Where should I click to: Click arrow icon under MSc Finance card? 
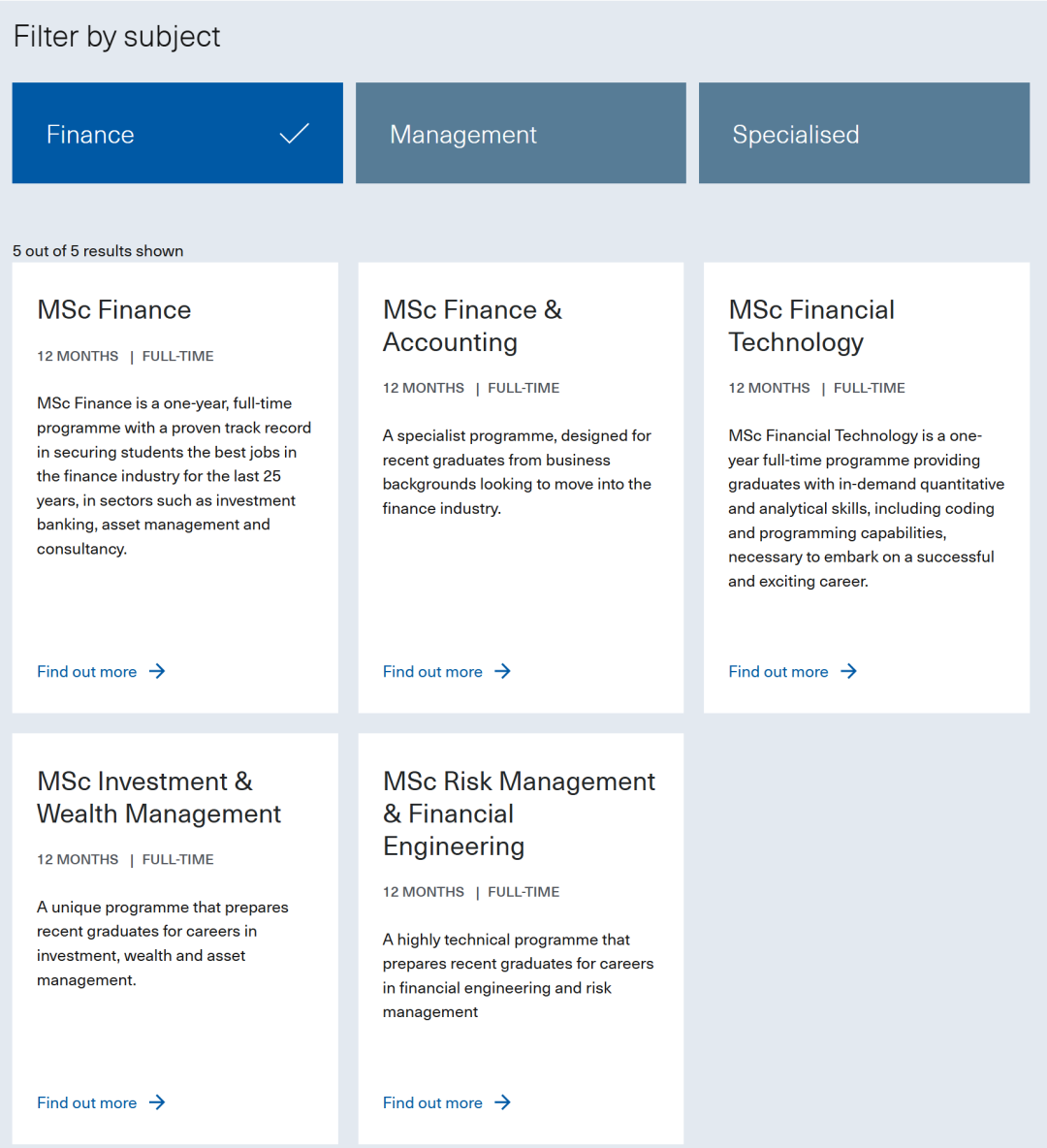(157, 671)
